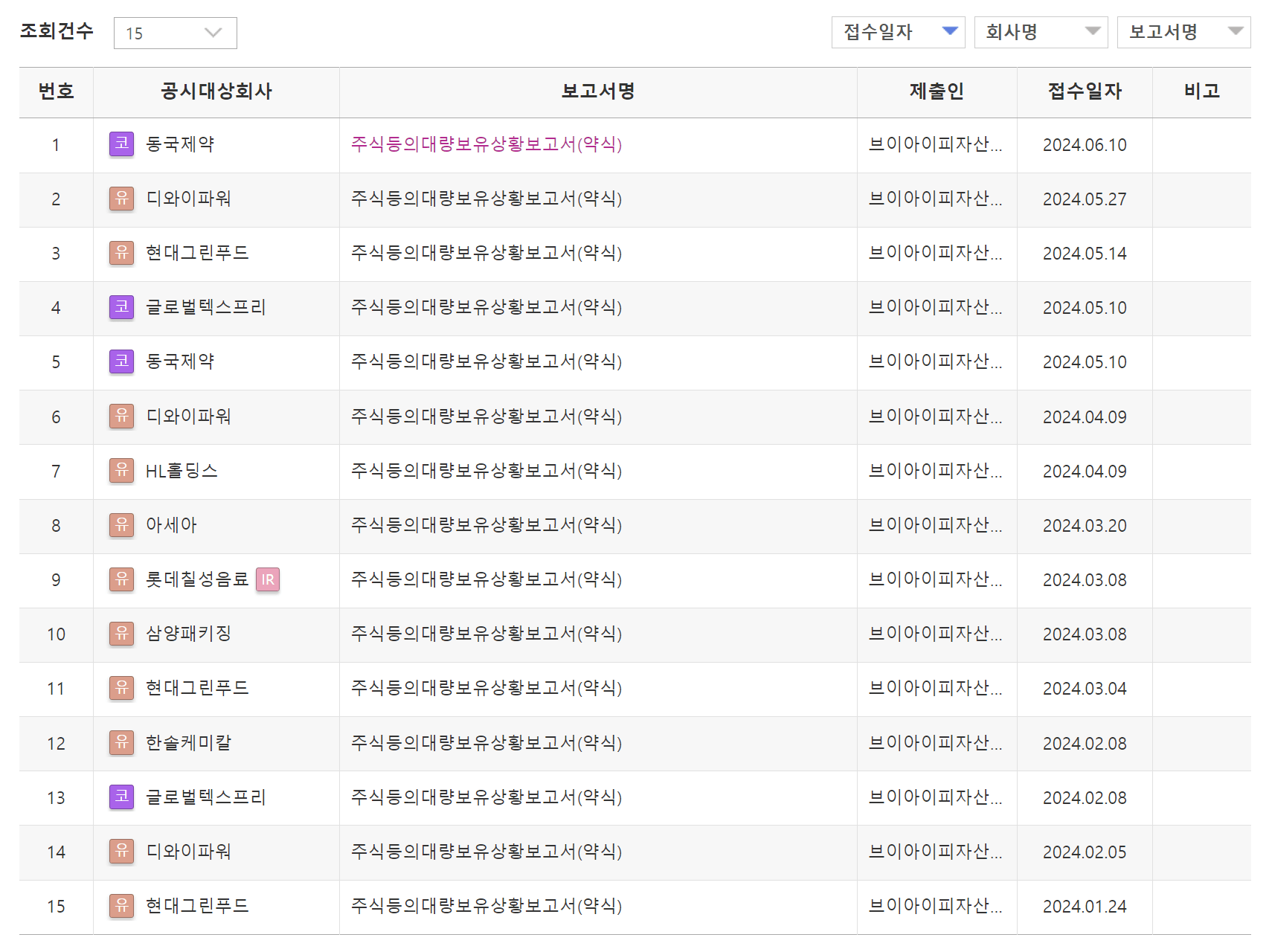Image resolution: width=1272 pixels, height=952 pixels.
Task: Click the IR badge next to 롯데칠성음료
Action: 267,580
